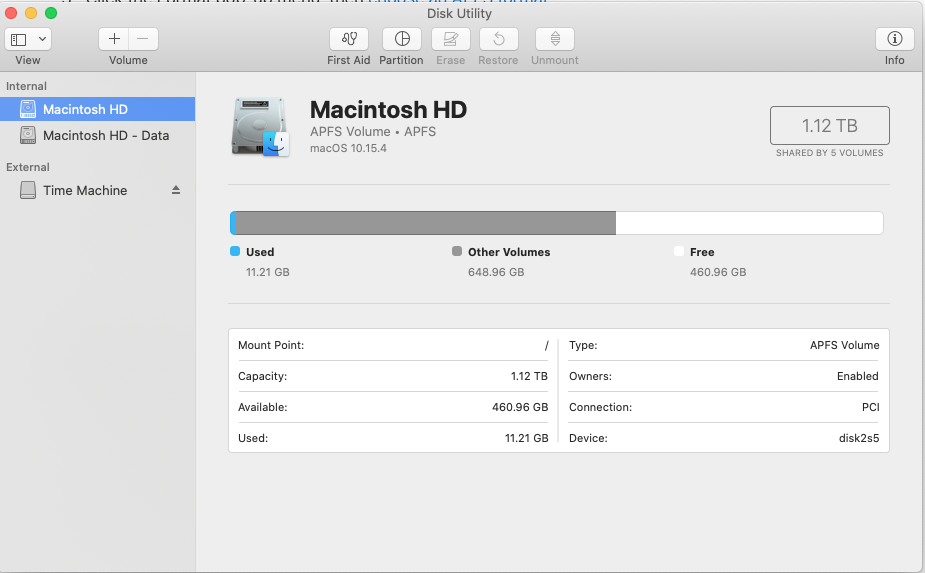Click the Unmount toolbar icon
The width and height of the screenshot is (925, 573).
tap(555, 39)
